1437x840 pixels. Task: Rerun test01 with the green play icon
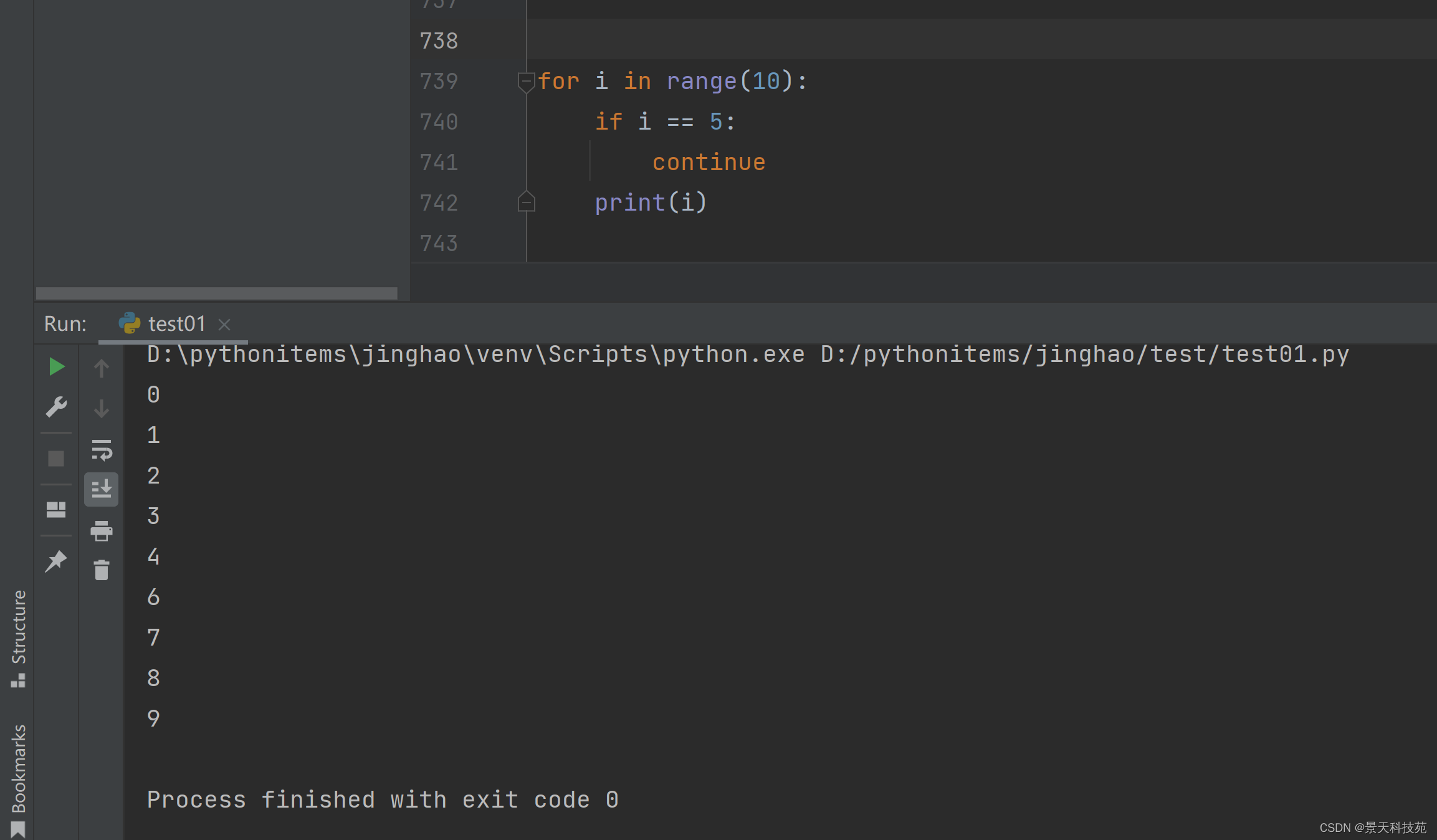pos(57,366)
